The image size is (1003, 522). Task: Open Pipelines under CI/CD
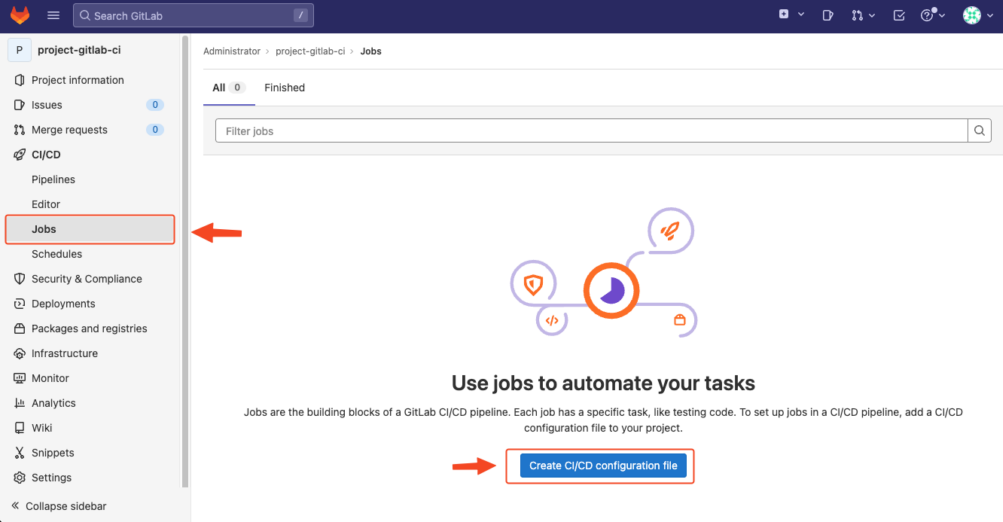(x=53, y=180)
